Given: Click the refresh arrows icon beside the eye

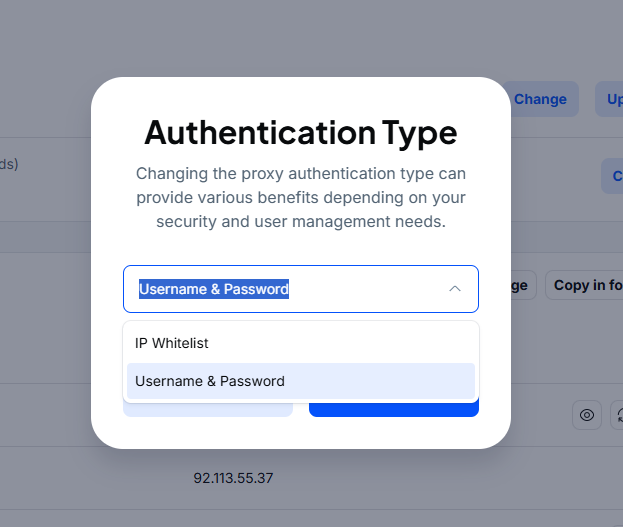Looking at the screenshot, I should pos(618,415).
